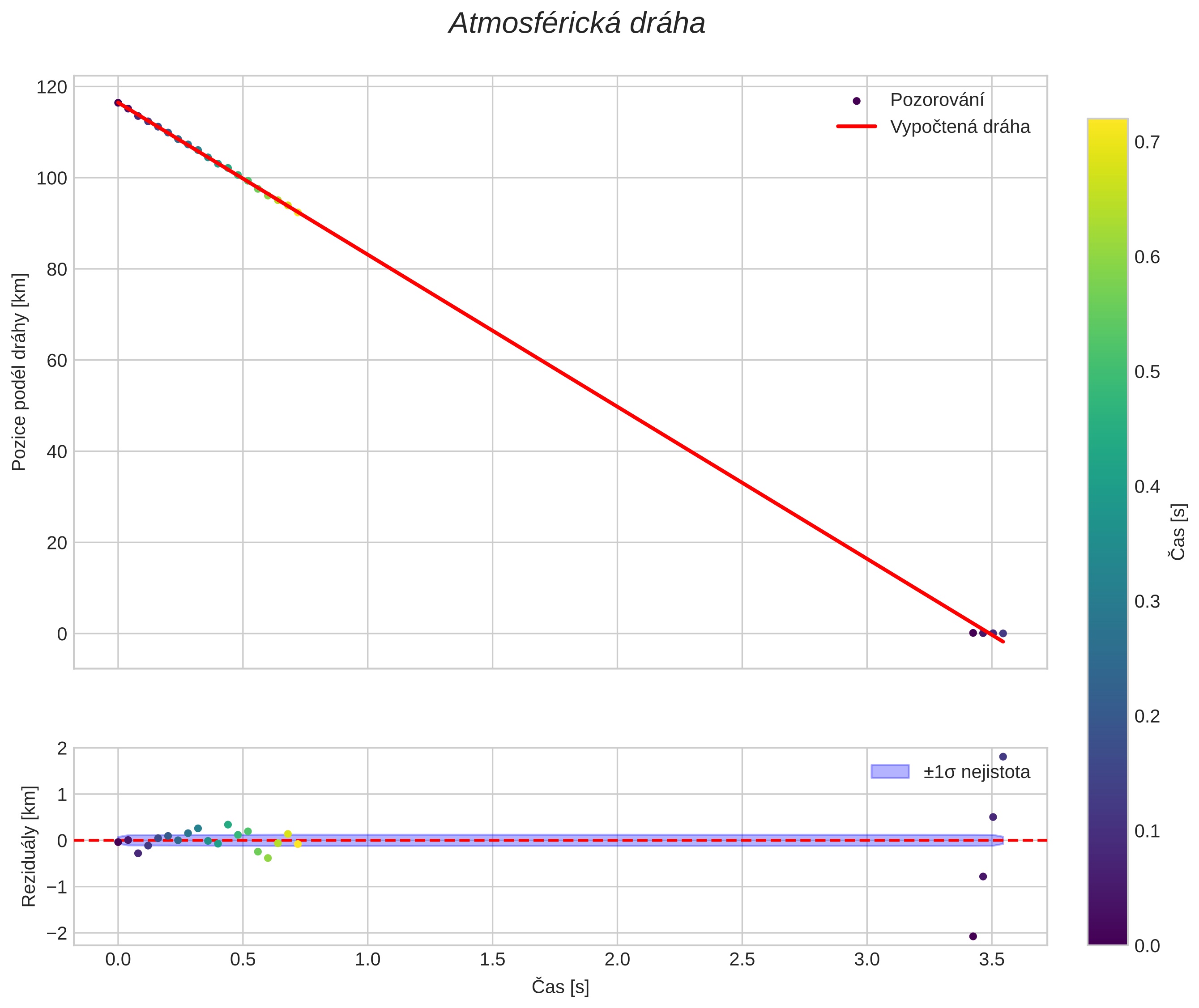This screenshot has width=1199, height=1008.
Task: Click the Vypočtená dráha legend label
Action: (x=960, y=127)
